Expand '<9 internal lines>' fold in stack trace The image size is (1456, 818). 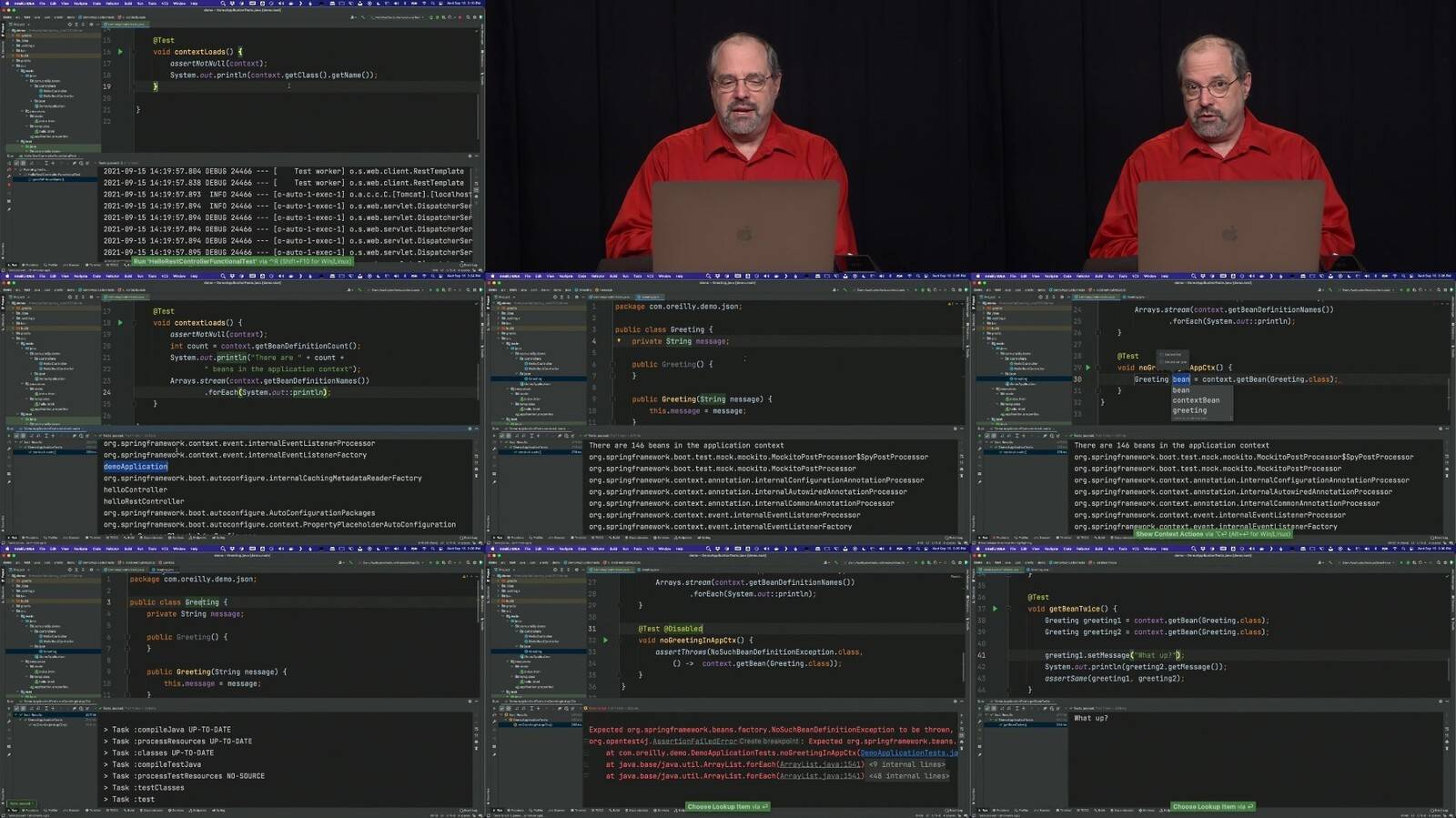[908, 764]
